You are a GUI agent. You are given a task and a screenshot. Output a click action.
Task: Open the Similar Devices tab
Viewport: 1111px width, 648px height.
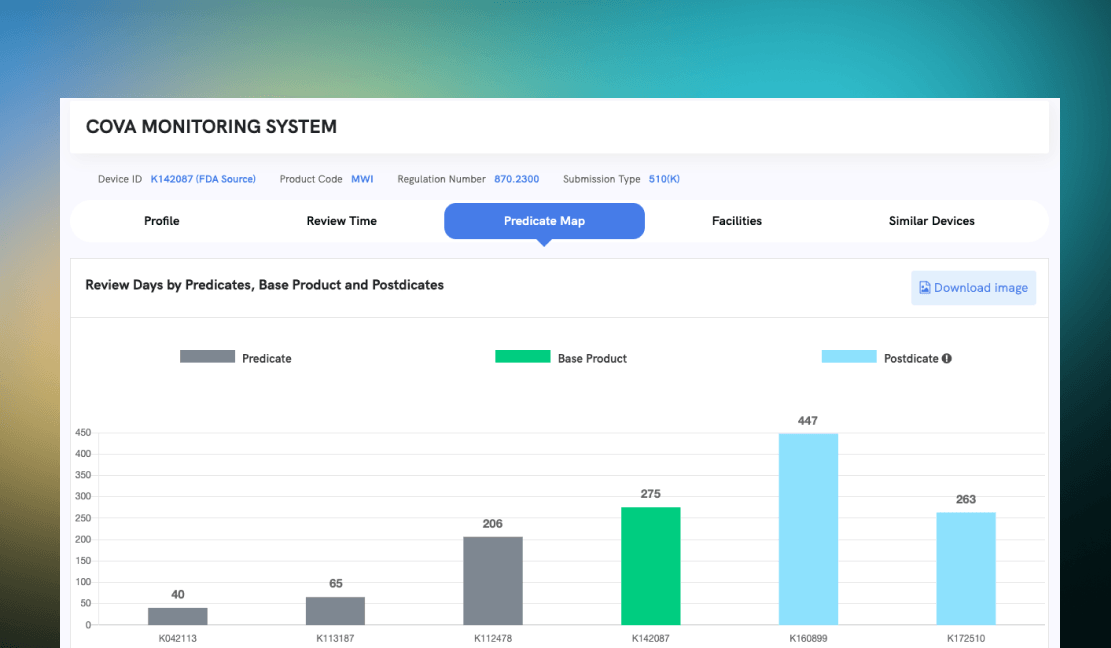[932, 221]
